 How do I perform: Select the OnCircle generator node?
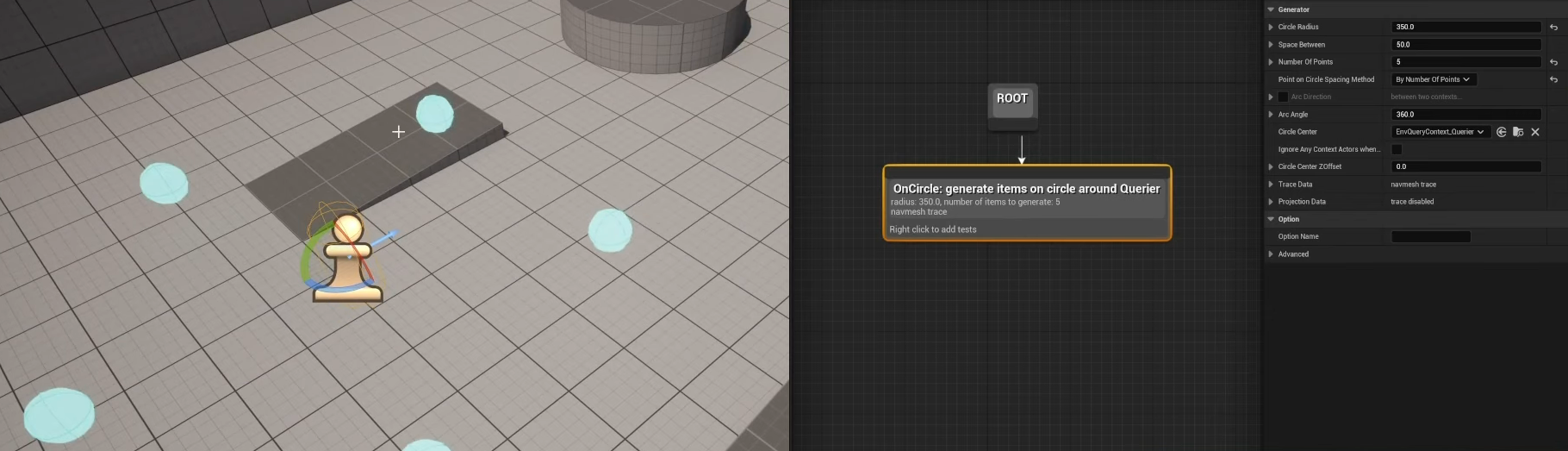click(1026, 189)
